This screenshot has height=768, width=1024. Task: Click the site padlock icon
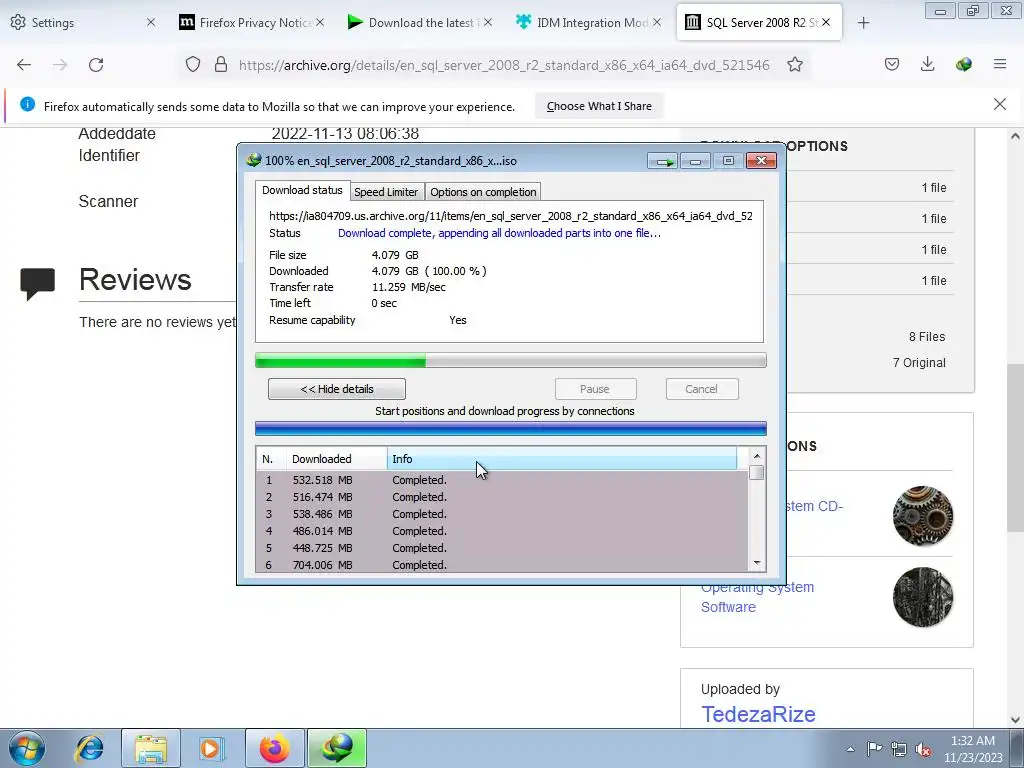pos(221,65)
